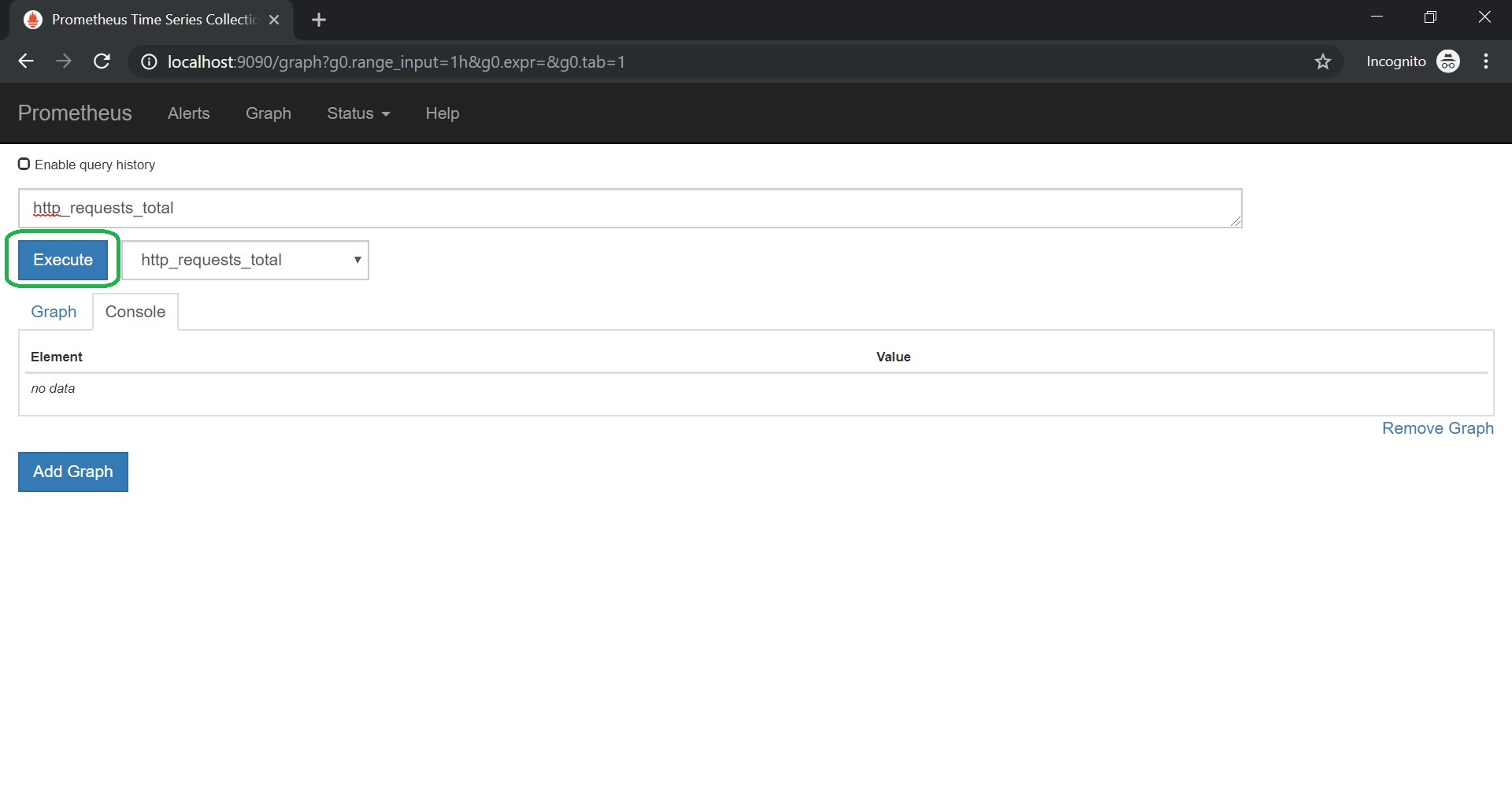Switch to the Graph tab
Screen dimensions: 1512x803
pyautogui.click(x=54, y=312)
